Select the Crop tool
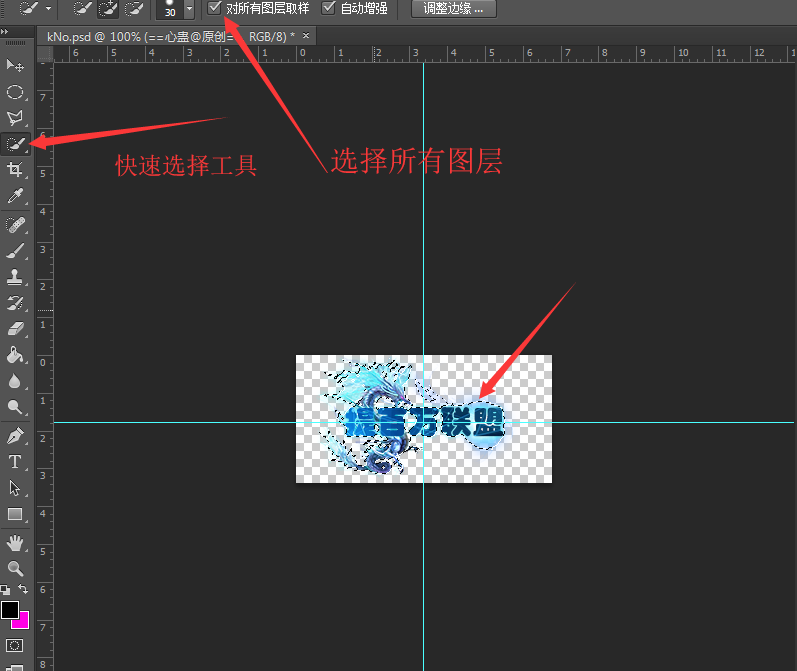 [x=15, y=170]
